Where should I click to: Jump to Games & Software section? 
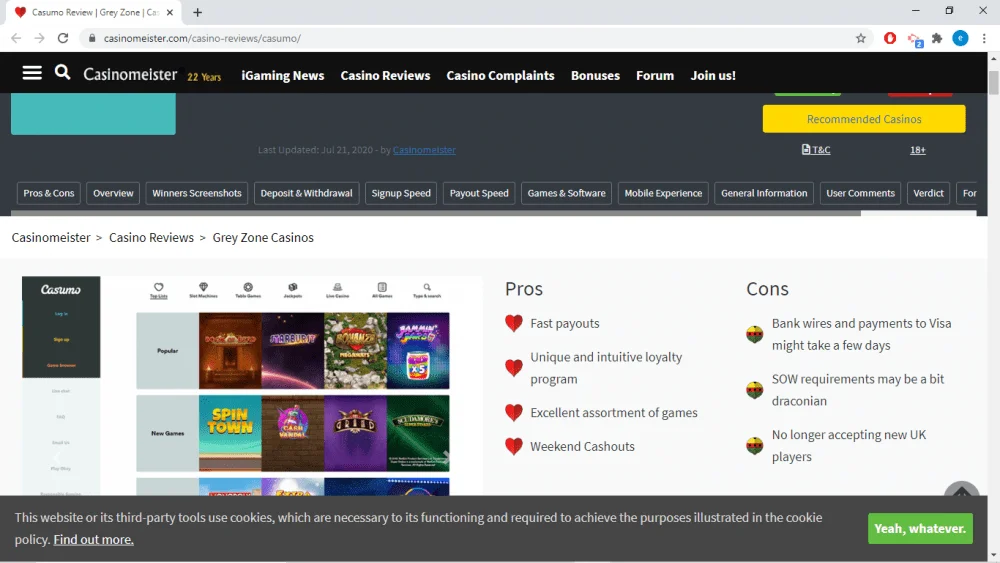click(566, 193)
